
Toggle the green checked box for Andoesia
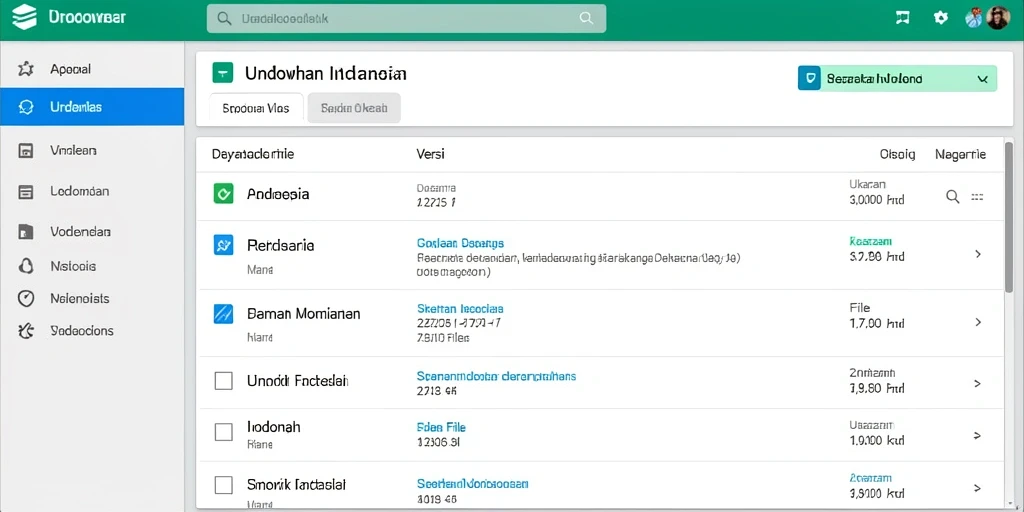[223, 193]
